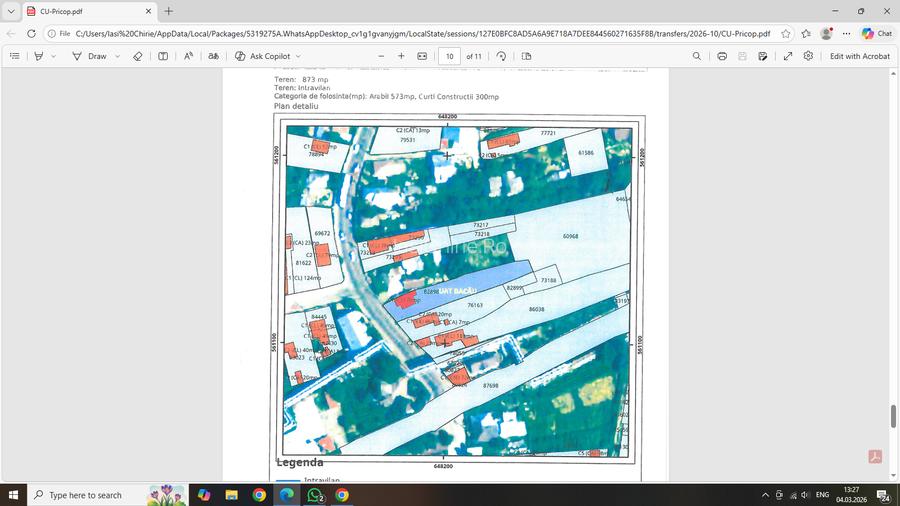Click the Fit to width icon
This screenshot has width=900, height=506.
coord(422,56)
